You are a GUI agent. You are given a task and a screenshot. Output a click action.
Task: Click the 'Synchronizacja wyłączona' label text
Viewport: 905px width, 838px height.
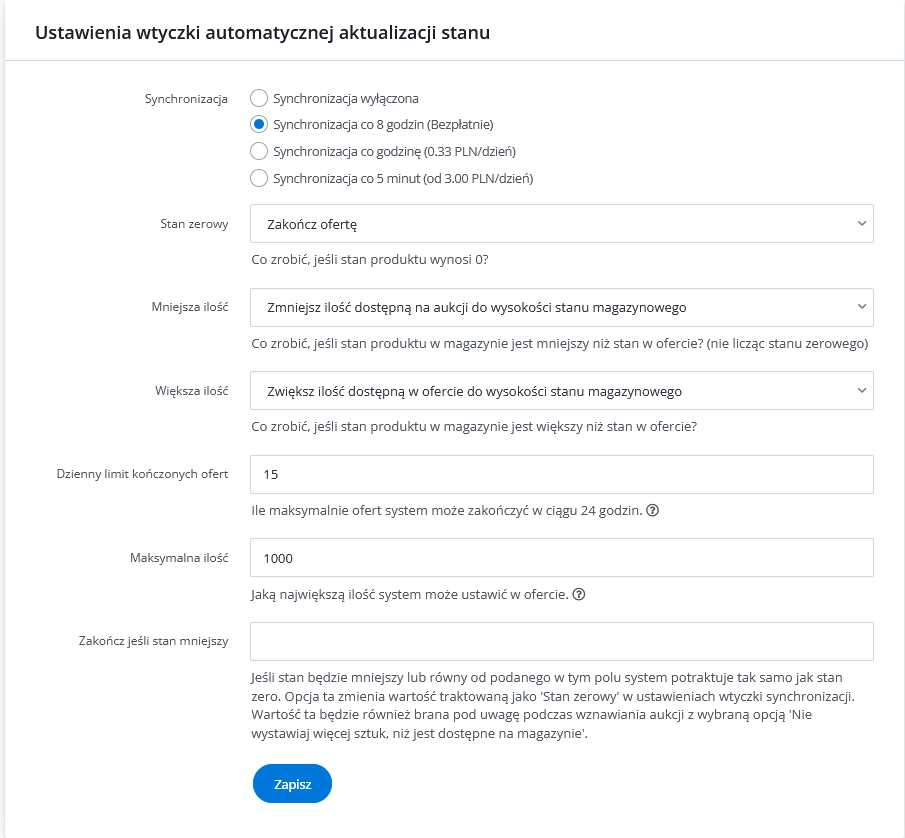345,98
